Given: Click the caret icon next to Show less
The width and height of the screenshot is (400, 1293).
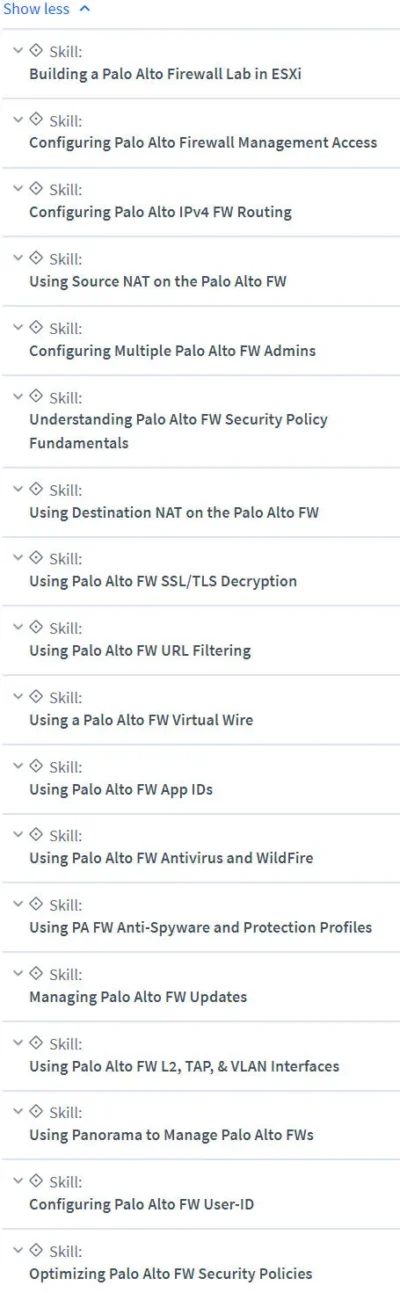Looking at the screenshot, I should coord(84,9).
